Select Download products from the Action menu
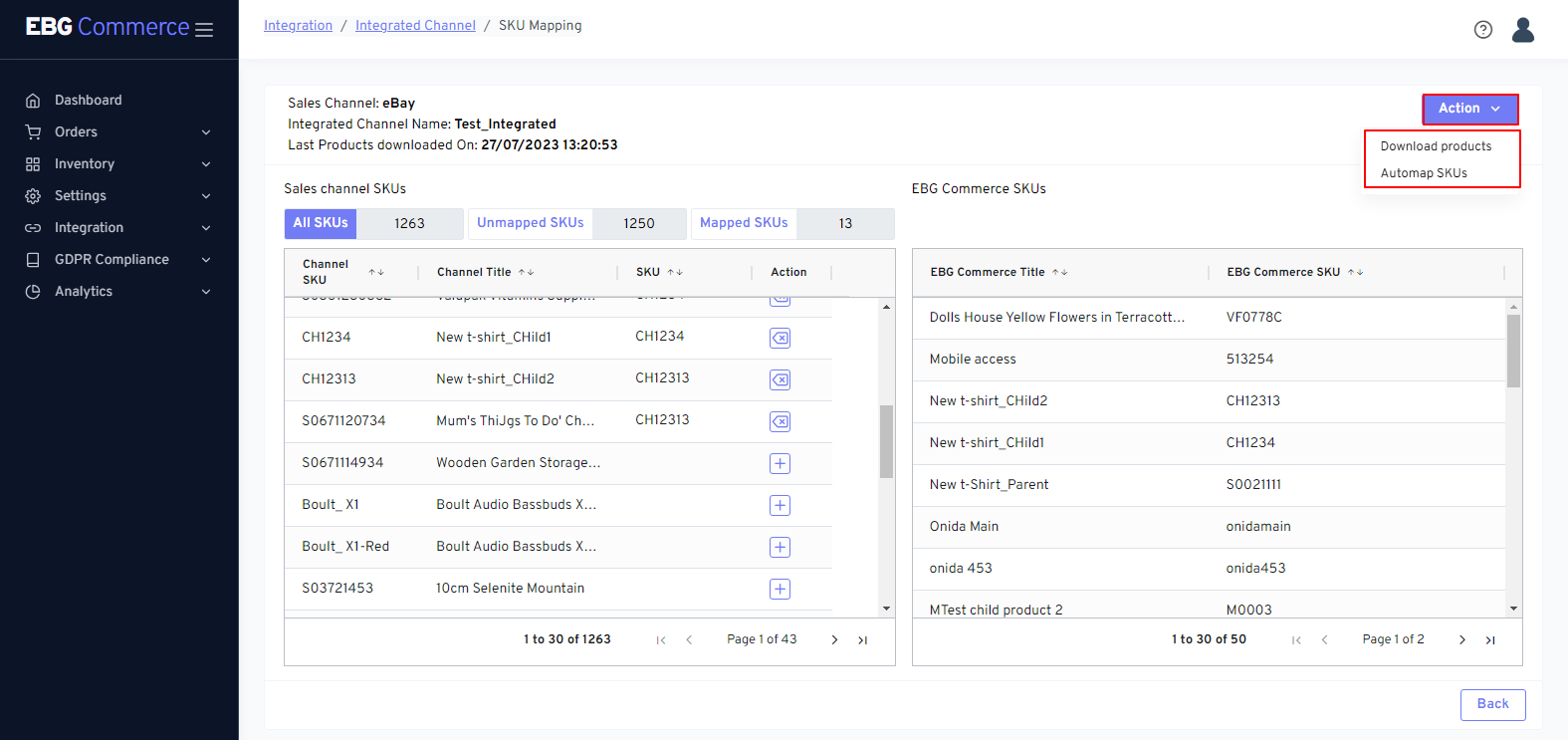This screenshot has width=1568, height=740. pyautogui.click(x=1436, y=146)
